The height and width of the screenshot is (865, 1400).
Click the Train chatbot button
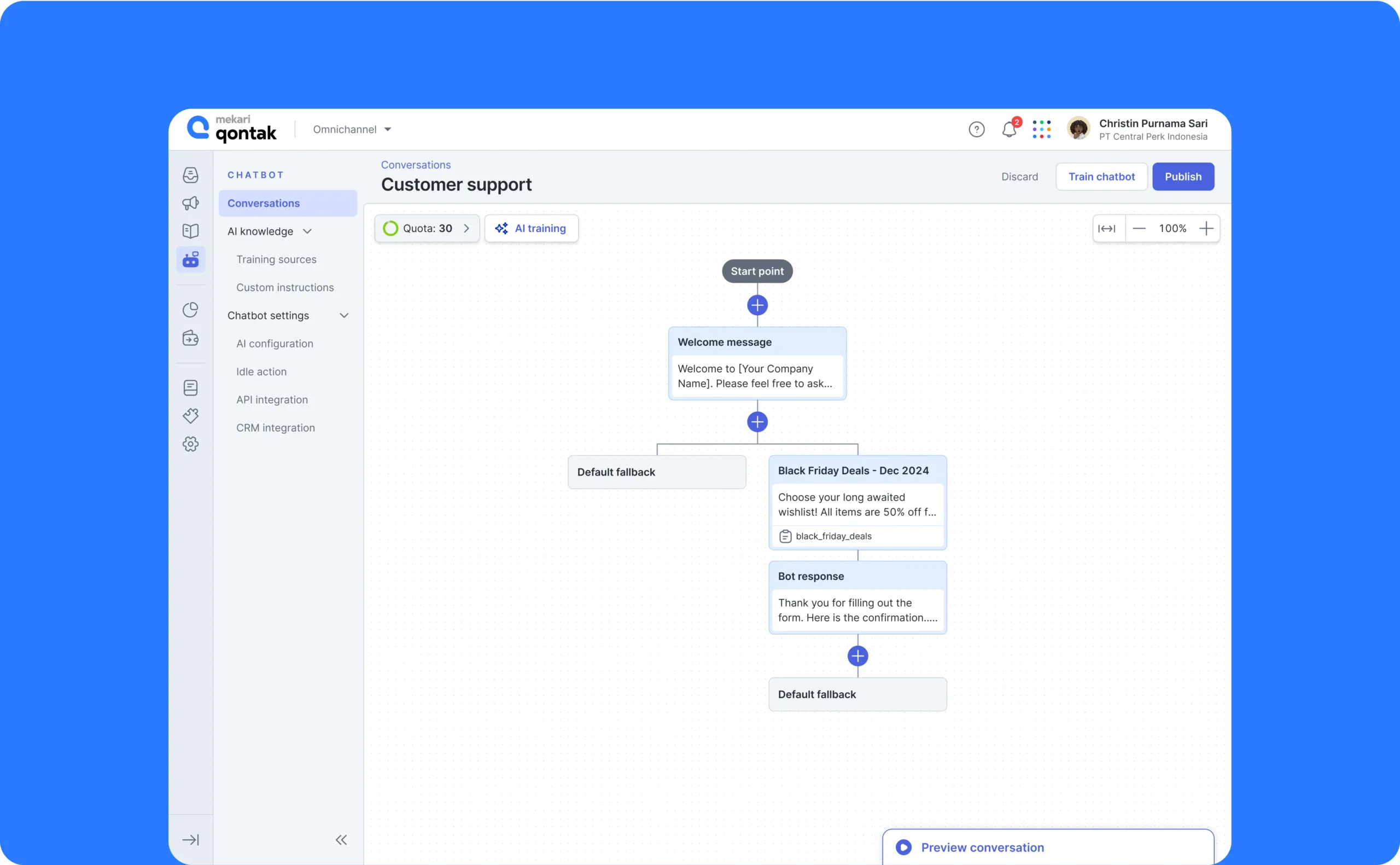1101,177
